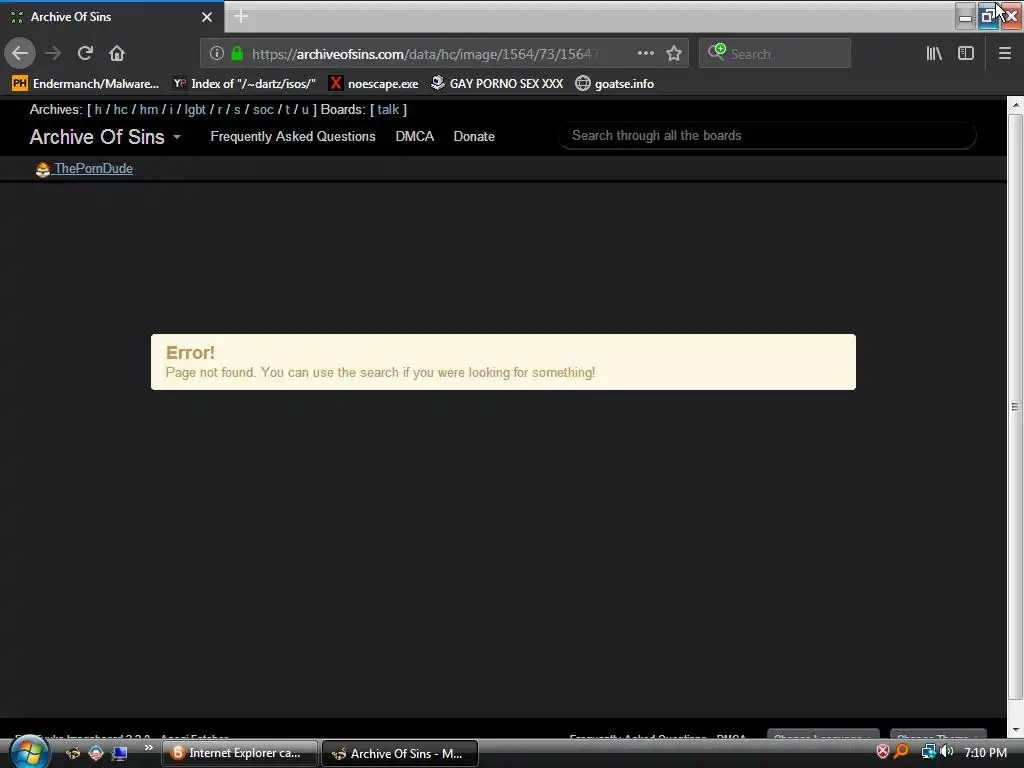1024x768 pixels.
Task: Open the goatse.info bookmark
Action: click(615, 84)
